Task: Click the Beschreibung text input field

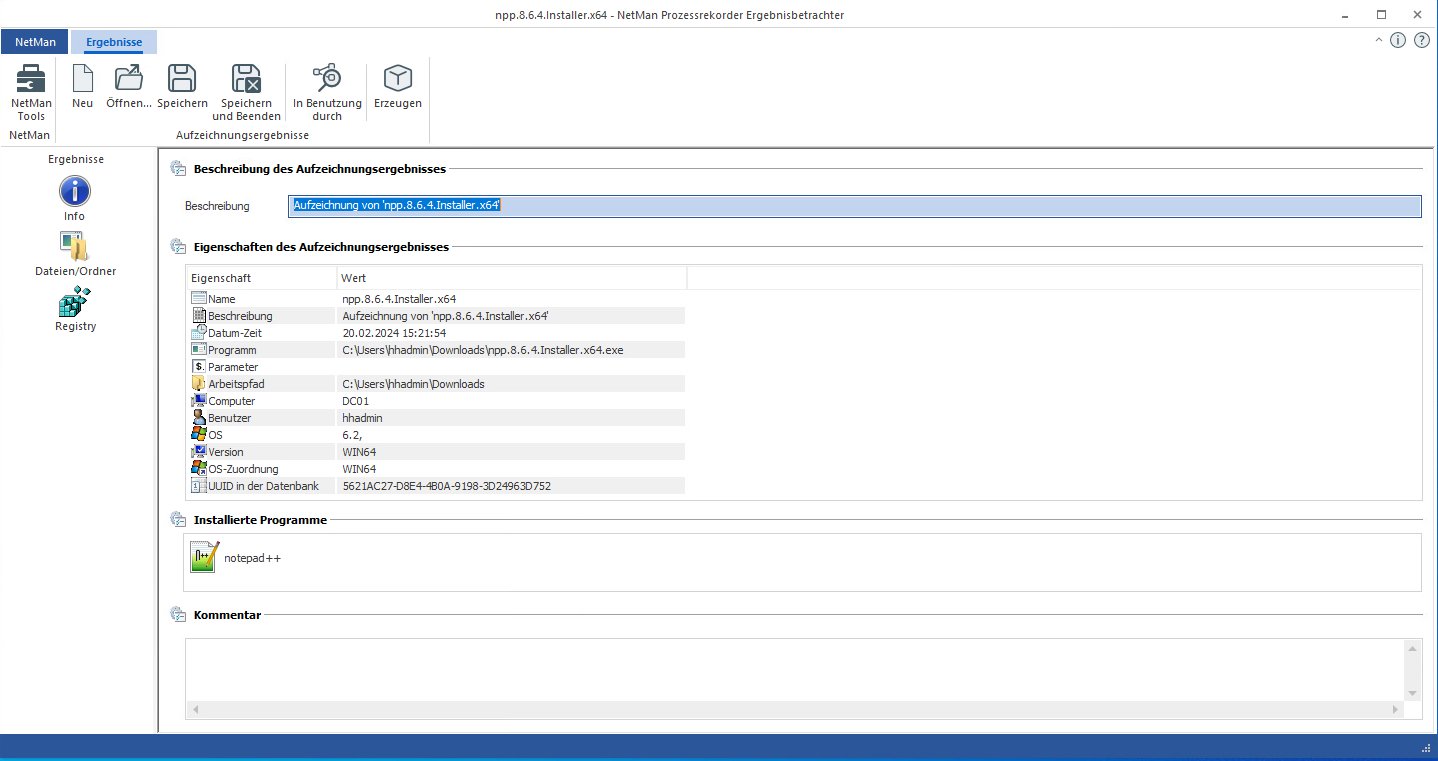Action: (x=854, y=206)
